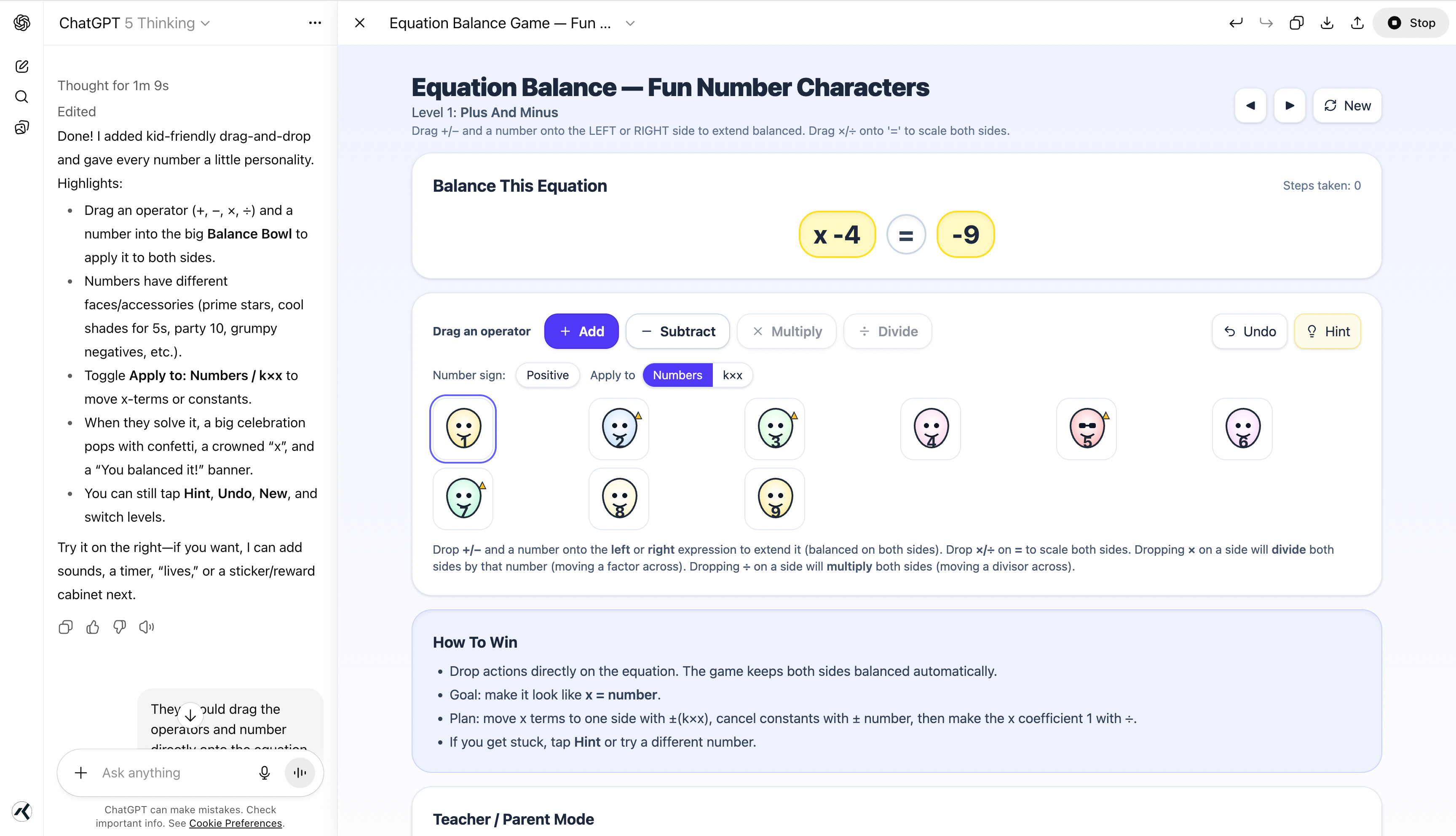Open the search chats icon
Image resolution: width=1456 pixels, height=836 pixels.
pos(22,96)
